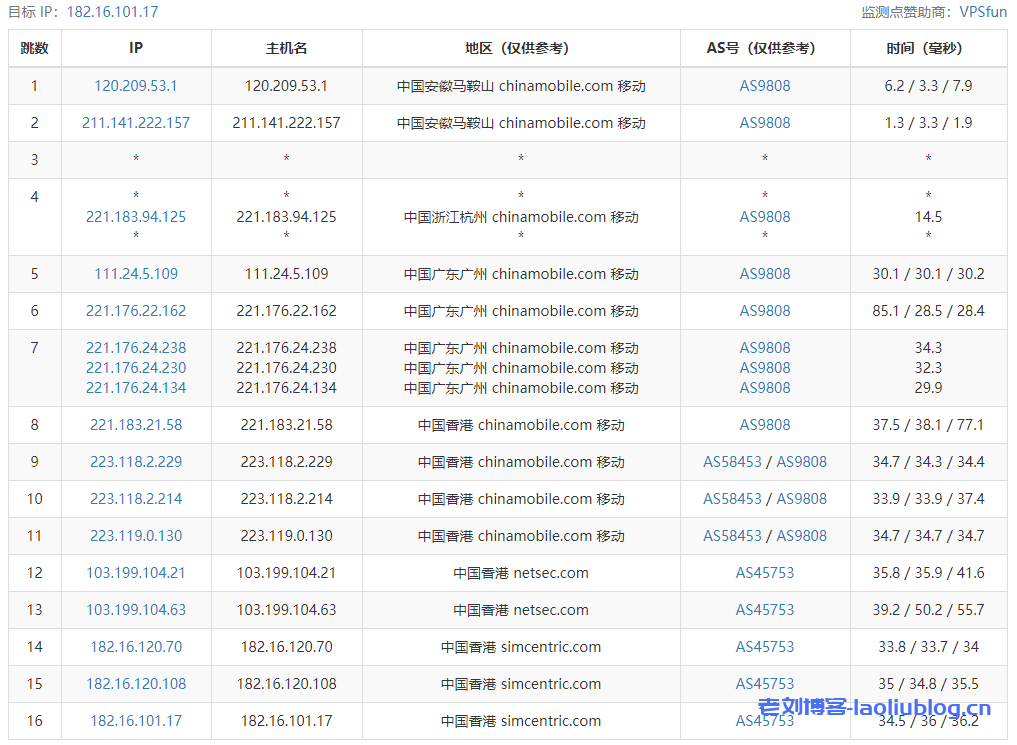Select the blue IP link 223.119.0.130
The image size is (1017, 745).
(x=136, y=536)
